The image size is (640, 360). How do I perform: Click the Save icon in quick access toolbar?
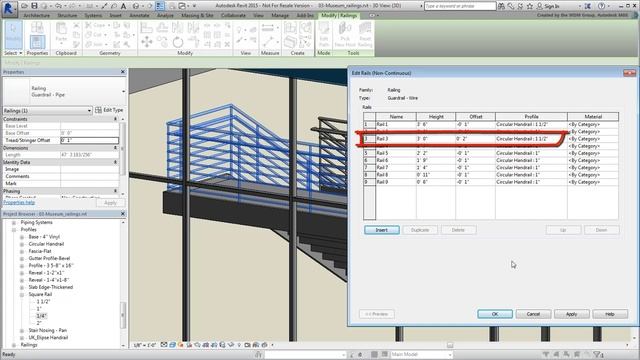click(x=34, y=6)
